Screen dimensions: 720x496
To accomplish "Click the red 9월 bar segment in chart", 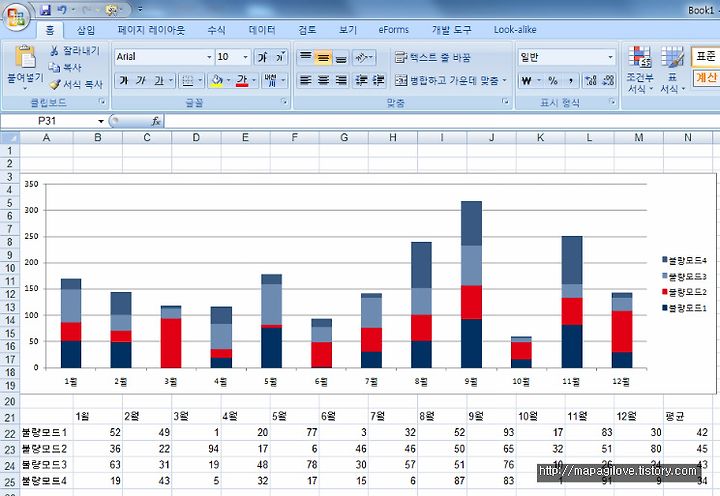I will click(x=472, y=303).
